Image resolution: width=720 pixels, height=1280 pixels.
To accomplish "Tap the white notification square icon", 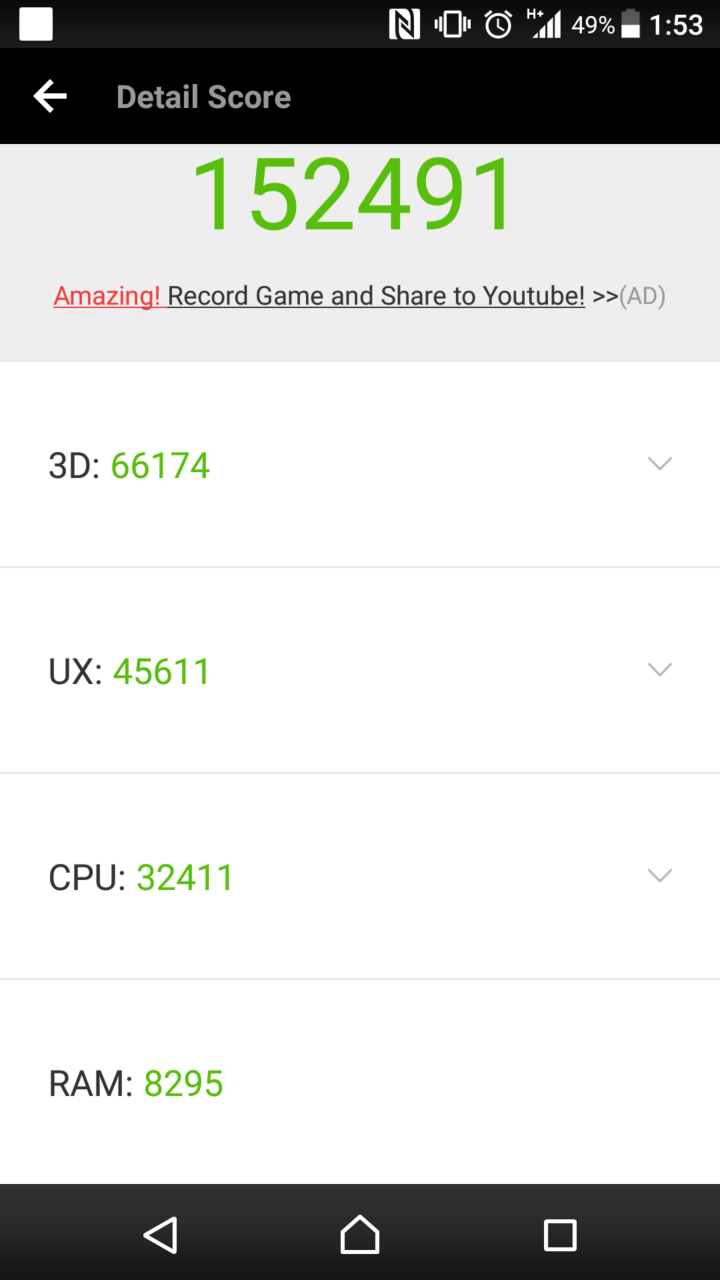I will [36, 25].
